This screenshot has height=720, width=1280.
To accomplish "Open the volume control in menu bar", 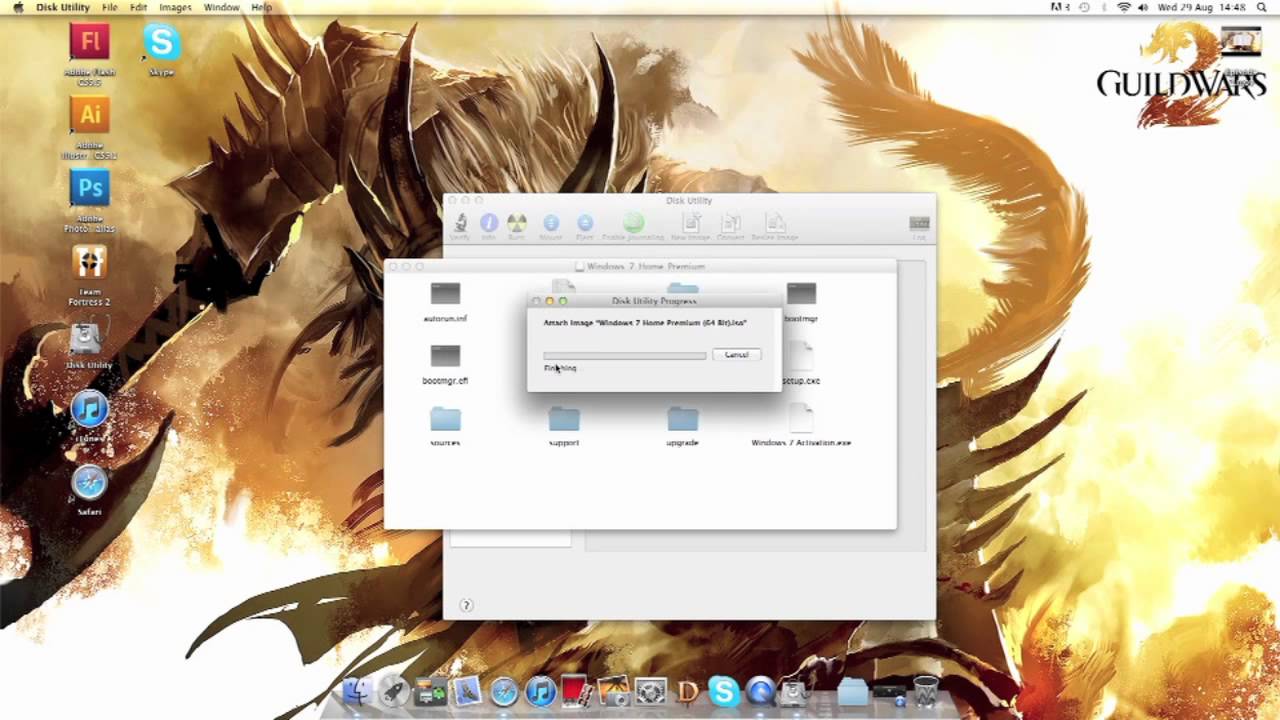I will click(1143, 7).
